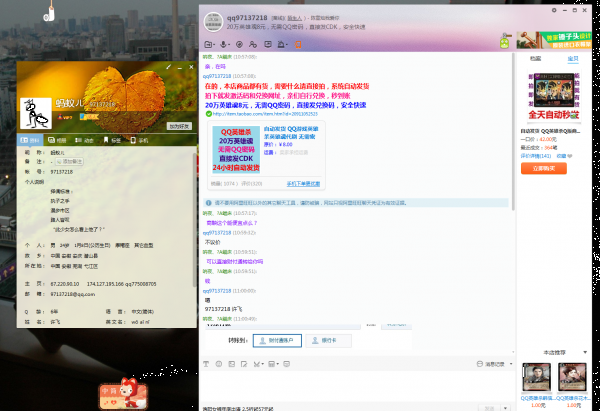Open the green robot assistant icon

tap(505, 41)
